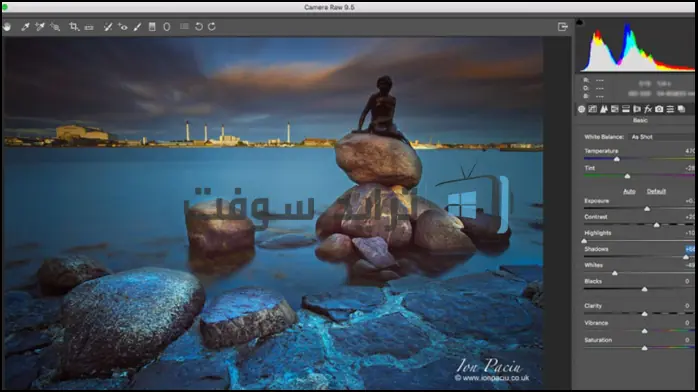Activate the Targeted Adjustment tool
This screenshot has height=392, width=698.
(55, 27)
